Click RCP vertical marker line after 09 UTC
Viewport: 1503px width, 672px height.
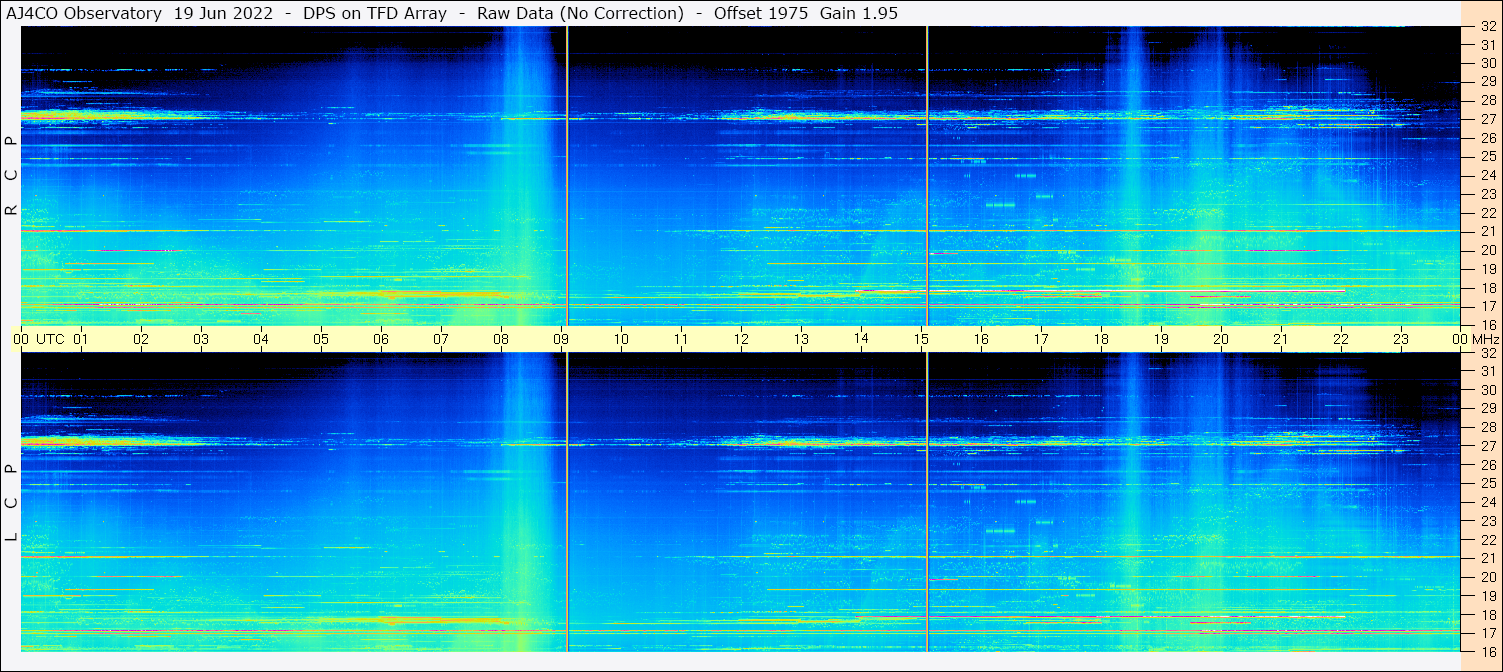(567, 176)
